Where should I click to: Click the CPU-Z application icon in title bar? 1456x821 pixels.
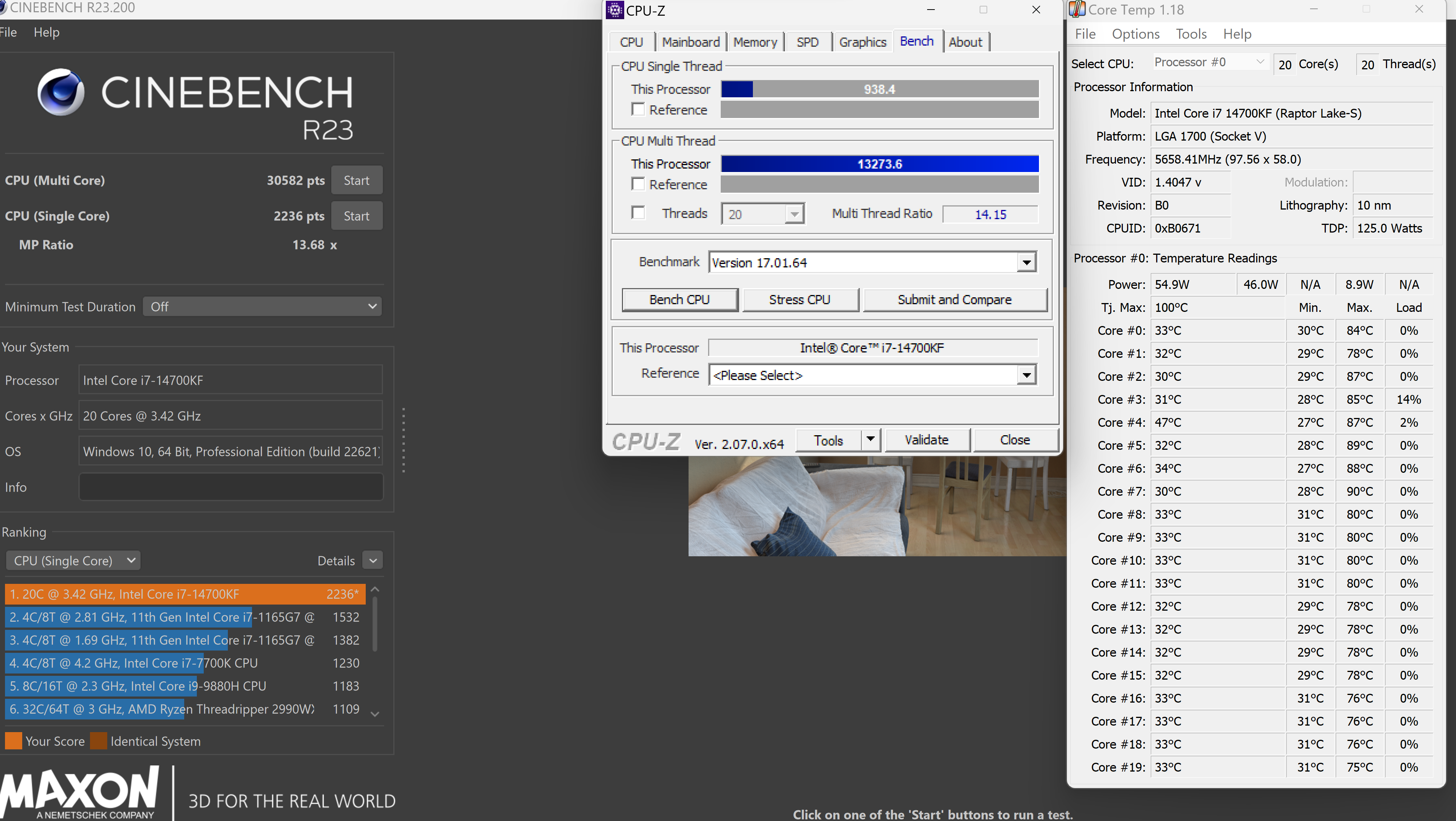pyautogui.click(x=614, y=10)
